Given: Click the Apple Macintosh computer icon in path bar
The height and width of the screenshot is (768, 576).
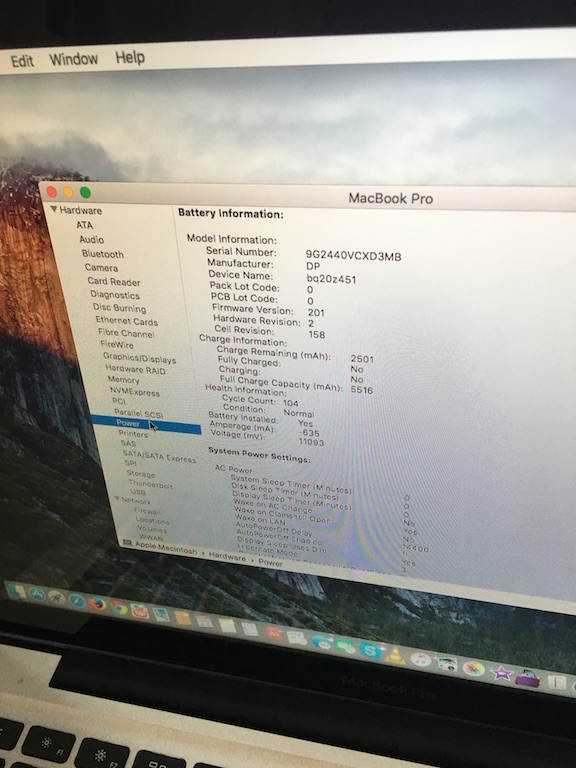Looking at the screenshot, I should (x=128, y=543).
